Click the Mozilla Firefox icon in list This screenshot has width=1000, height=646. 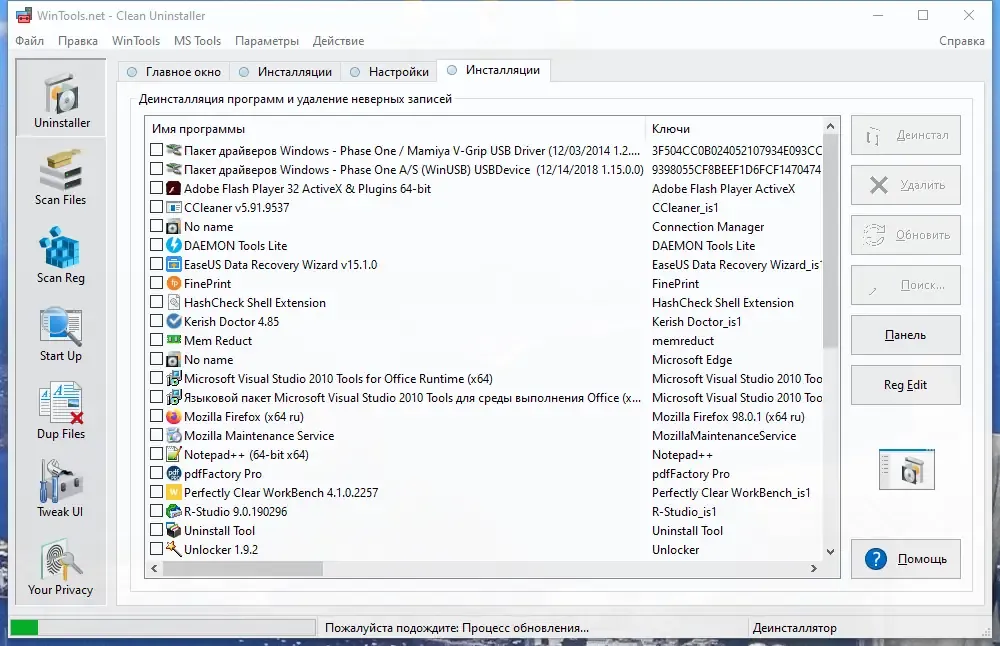click(x=173, y=416)
